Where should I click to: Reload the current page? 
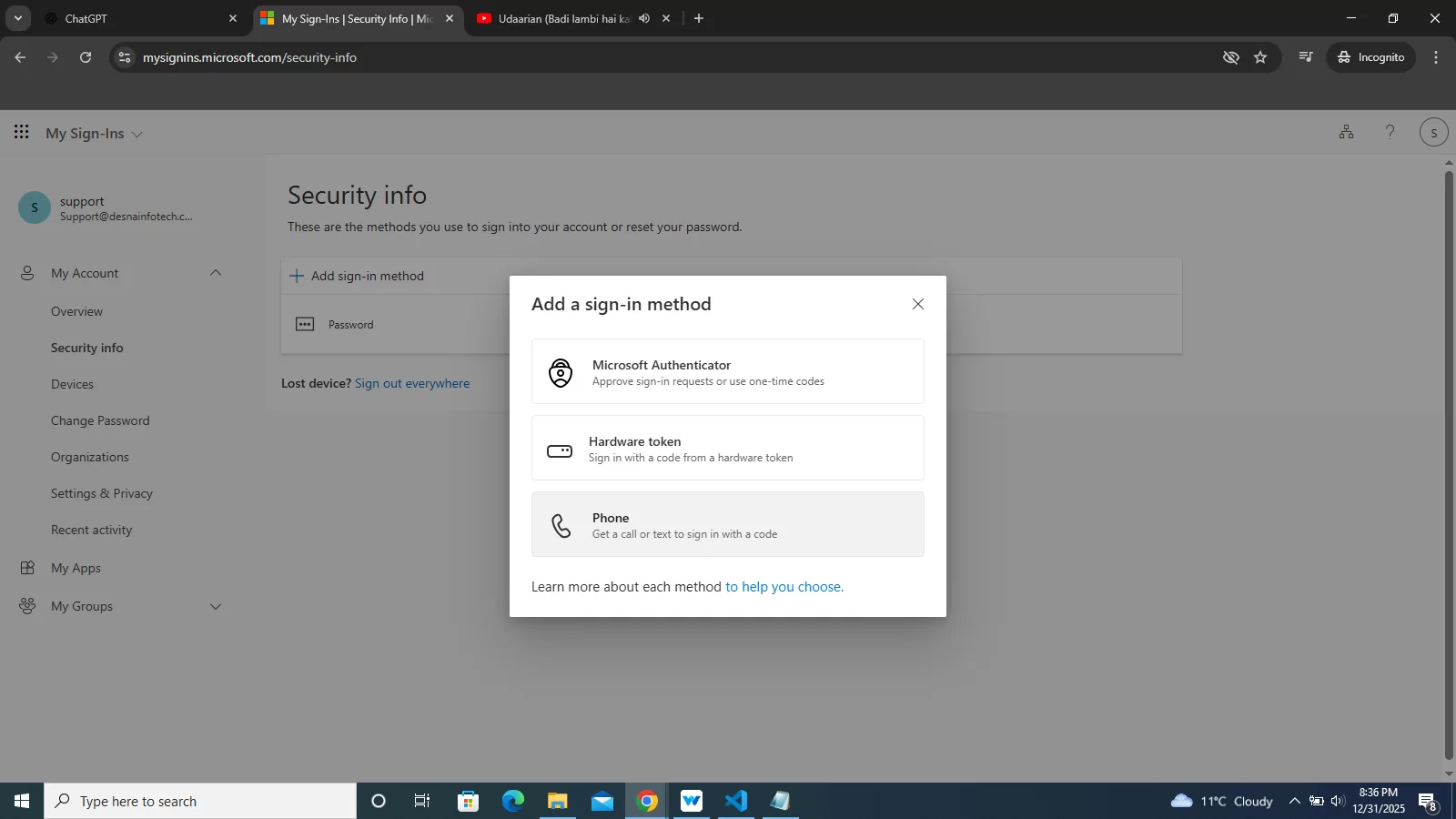pos(86,57)
